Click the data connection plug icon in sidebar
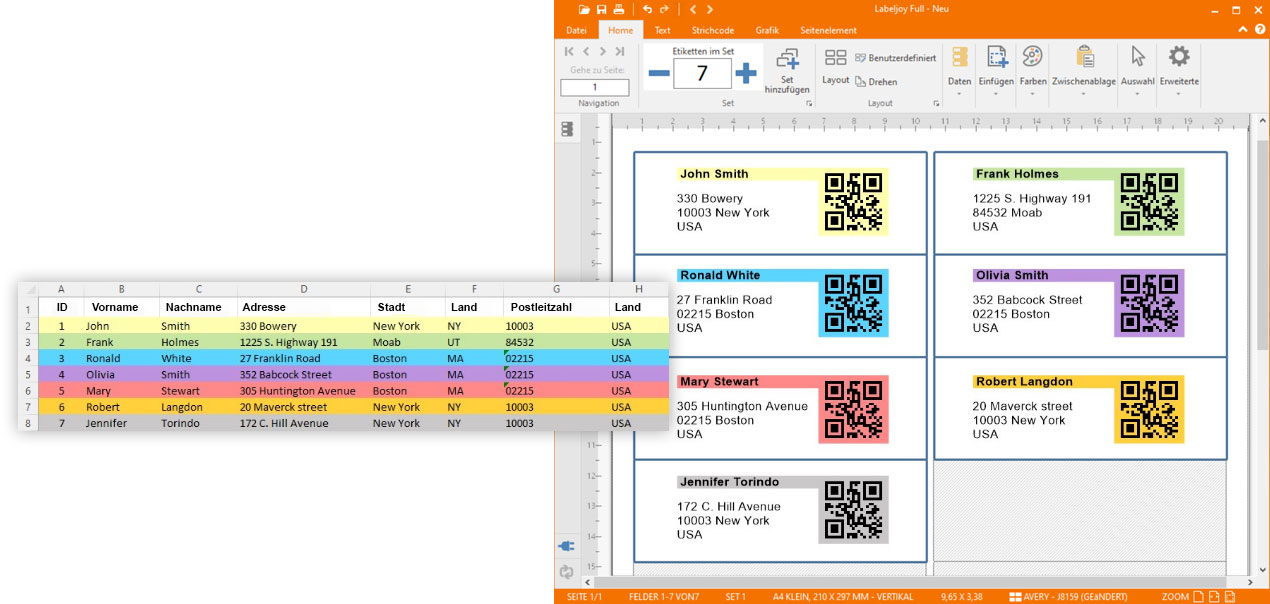Viewport: 1270px width, 604px height. tap(567, 546)
